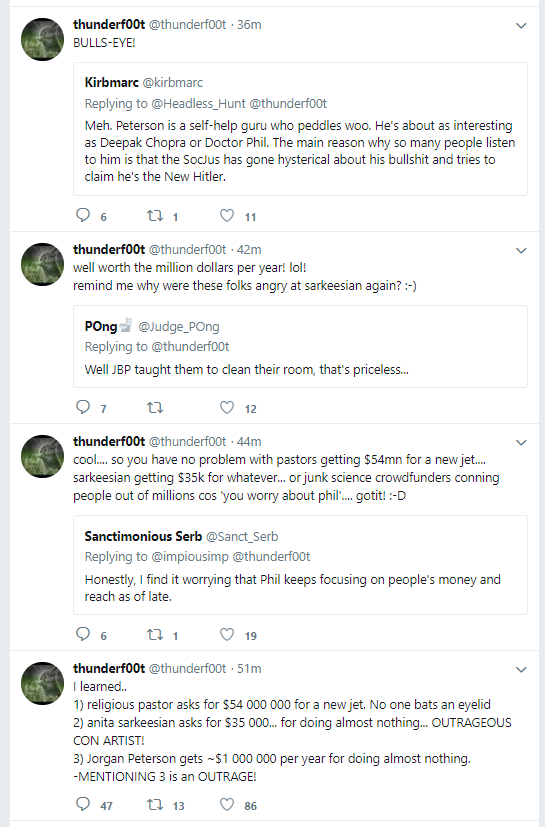
Task: Open the 44m timestamp link
Action: pyautogui.click(x=249, y=441)
